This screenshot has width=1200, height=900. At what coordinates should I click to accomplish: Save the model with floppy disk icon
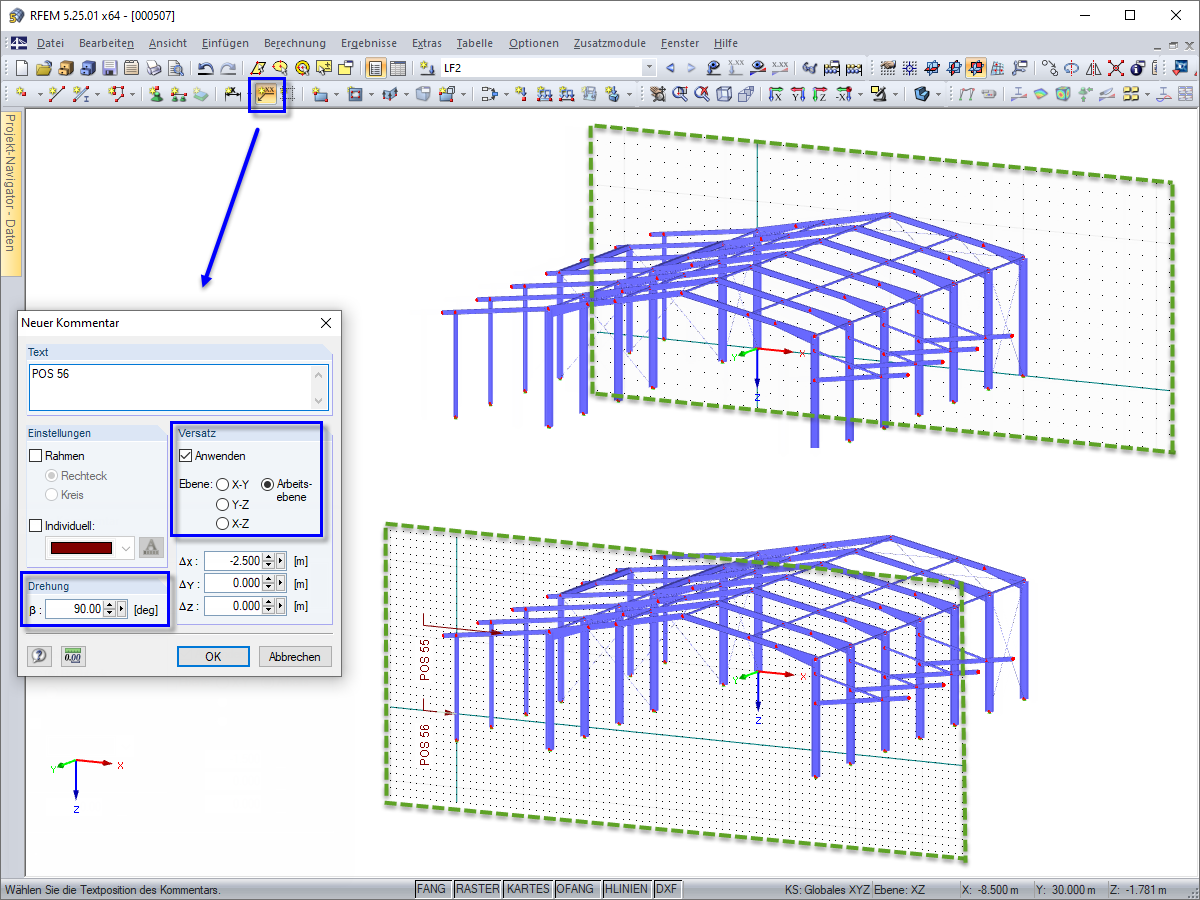109,68
